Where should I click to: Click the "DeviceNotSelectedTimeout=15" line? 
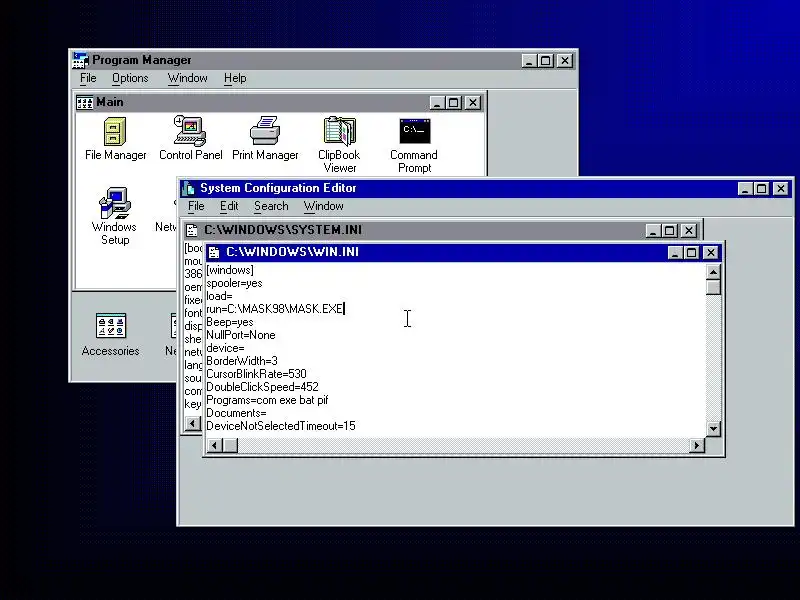point(281,426)
